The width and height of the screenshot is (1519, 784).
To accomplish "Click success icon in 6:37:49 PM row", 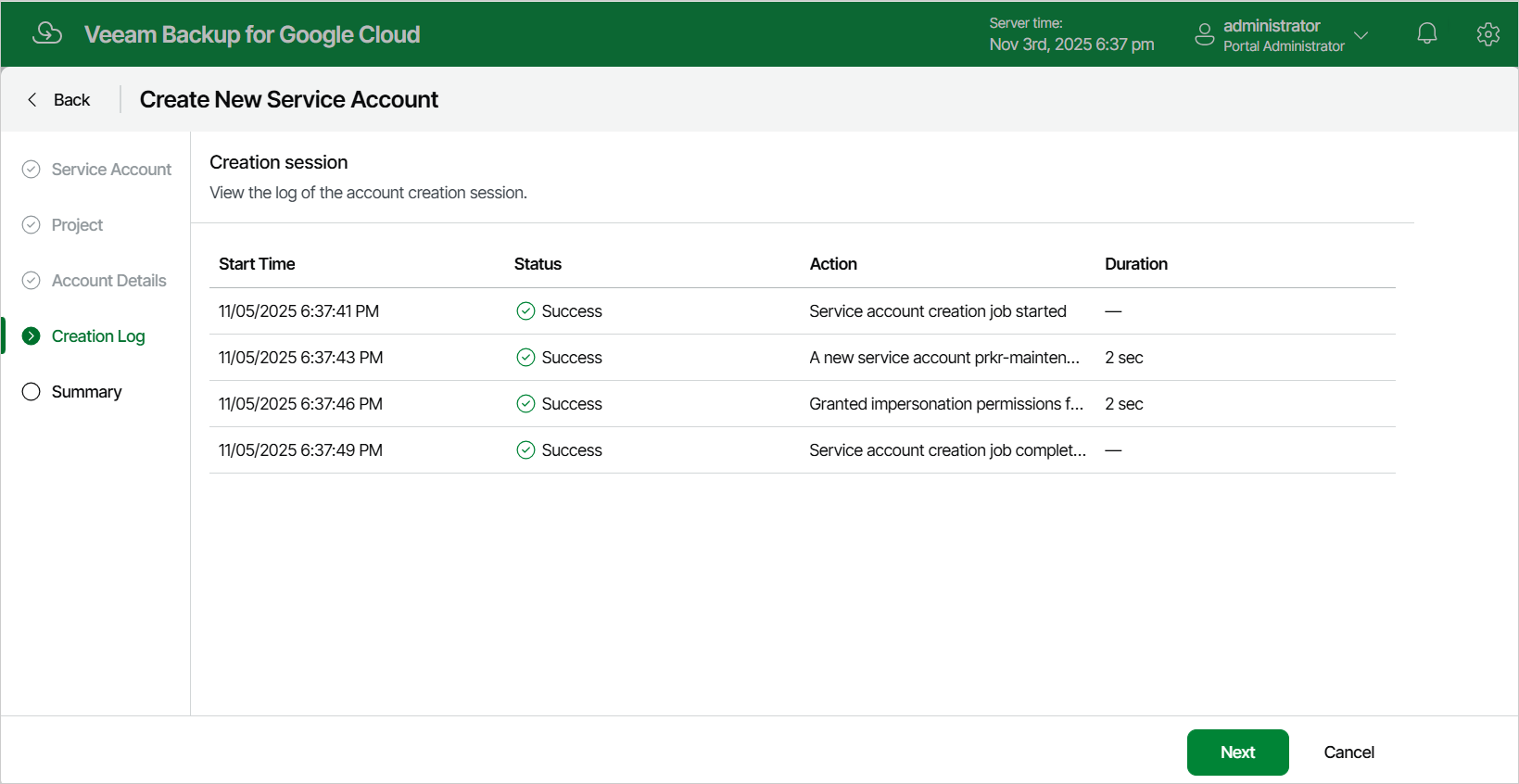I will tap(525, 450).
